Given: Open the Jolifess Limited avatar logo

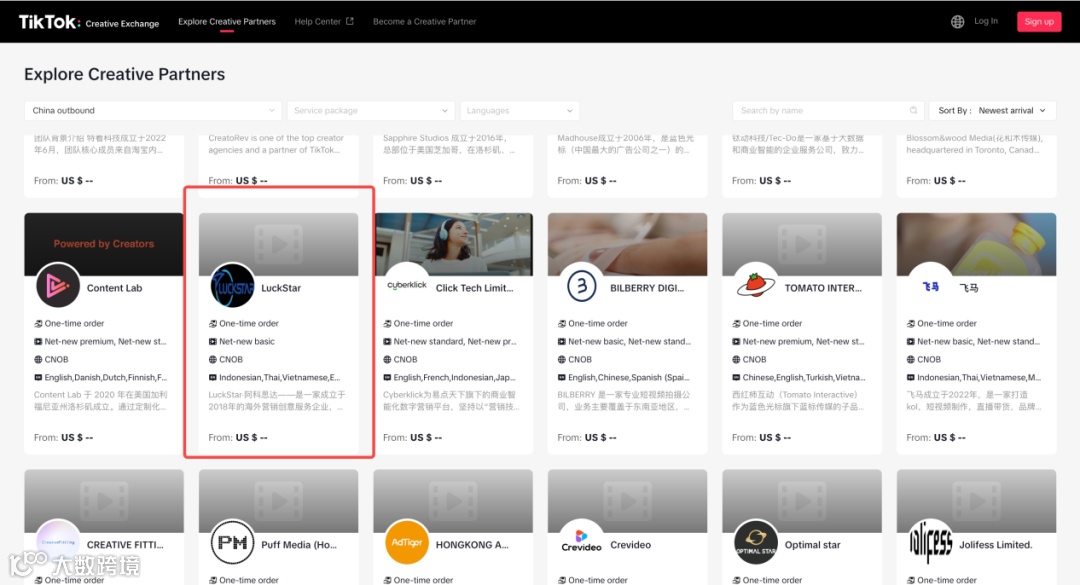Looking at the screenshot, I should 931,542.
